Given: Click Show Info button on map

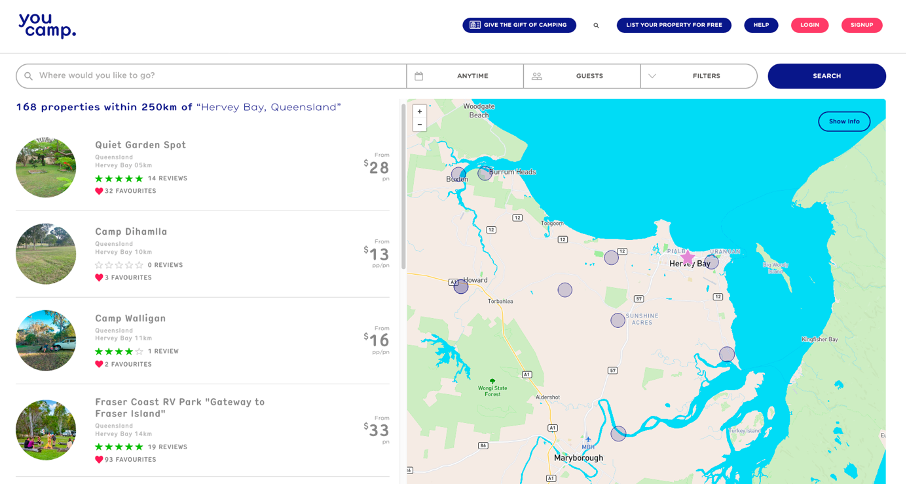Looking at the screenshot, I should (x=844, y=121).
